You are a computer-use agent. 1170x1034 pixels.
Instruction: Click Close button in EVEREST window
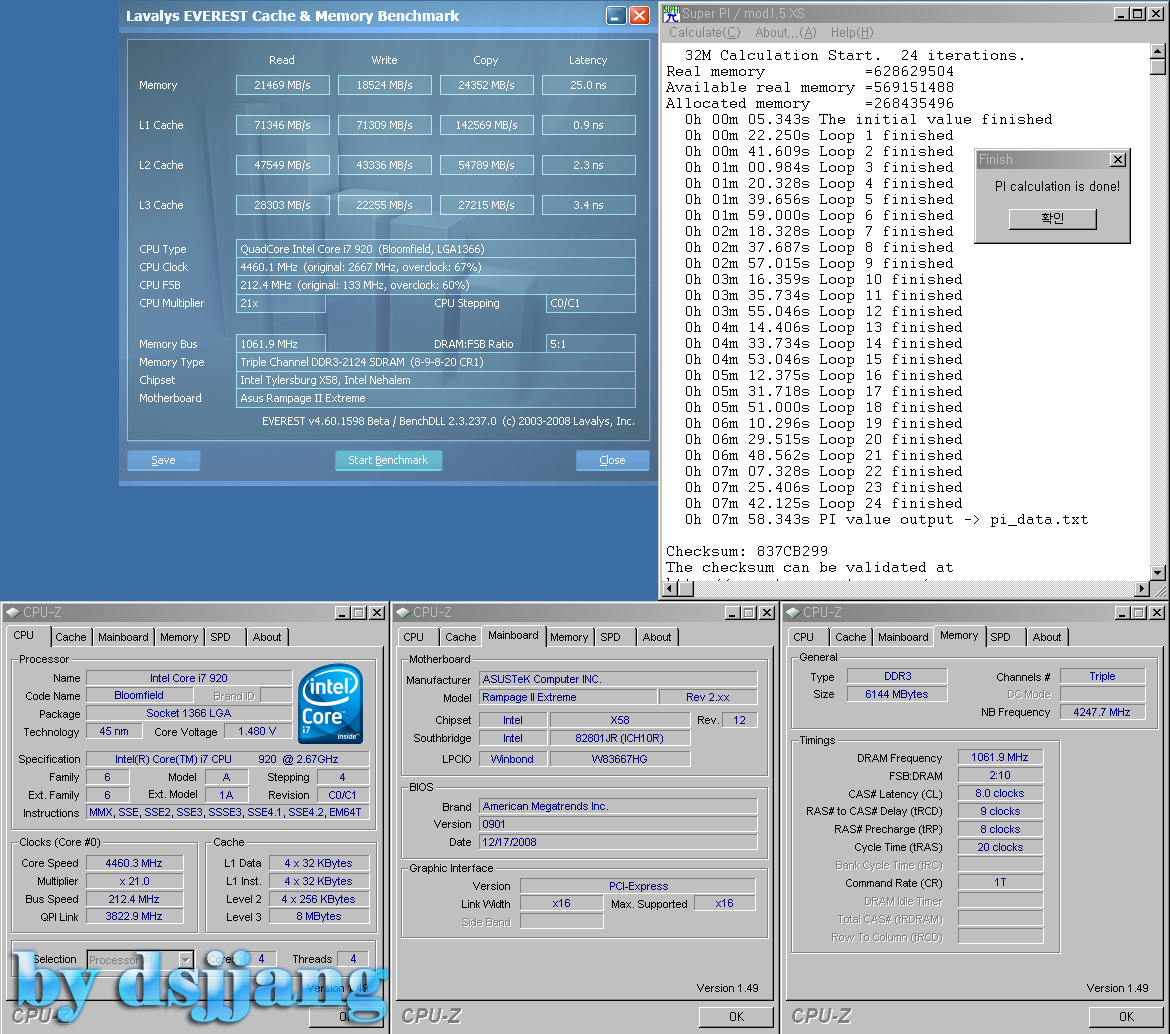coord(612,460)
